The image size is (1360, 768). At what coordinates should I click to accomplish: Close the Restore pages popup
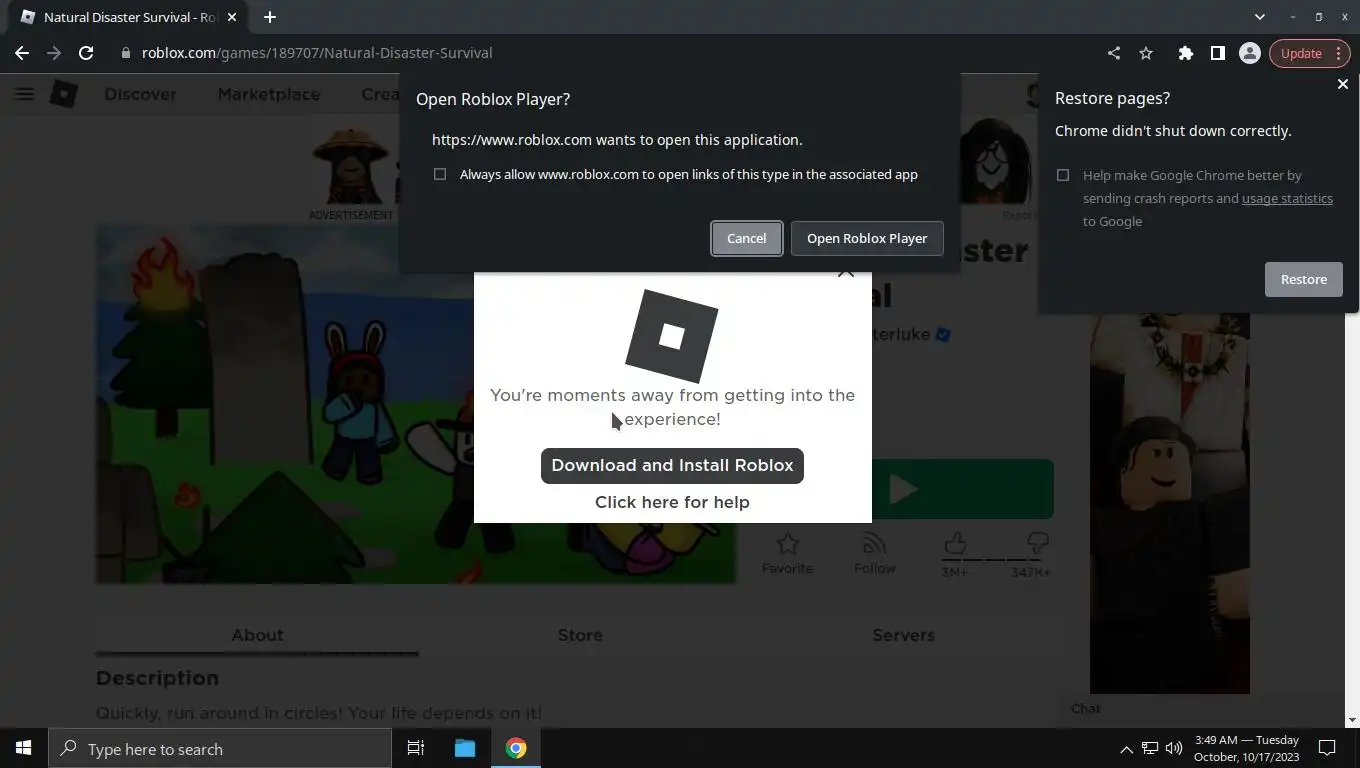(1343, 85)
